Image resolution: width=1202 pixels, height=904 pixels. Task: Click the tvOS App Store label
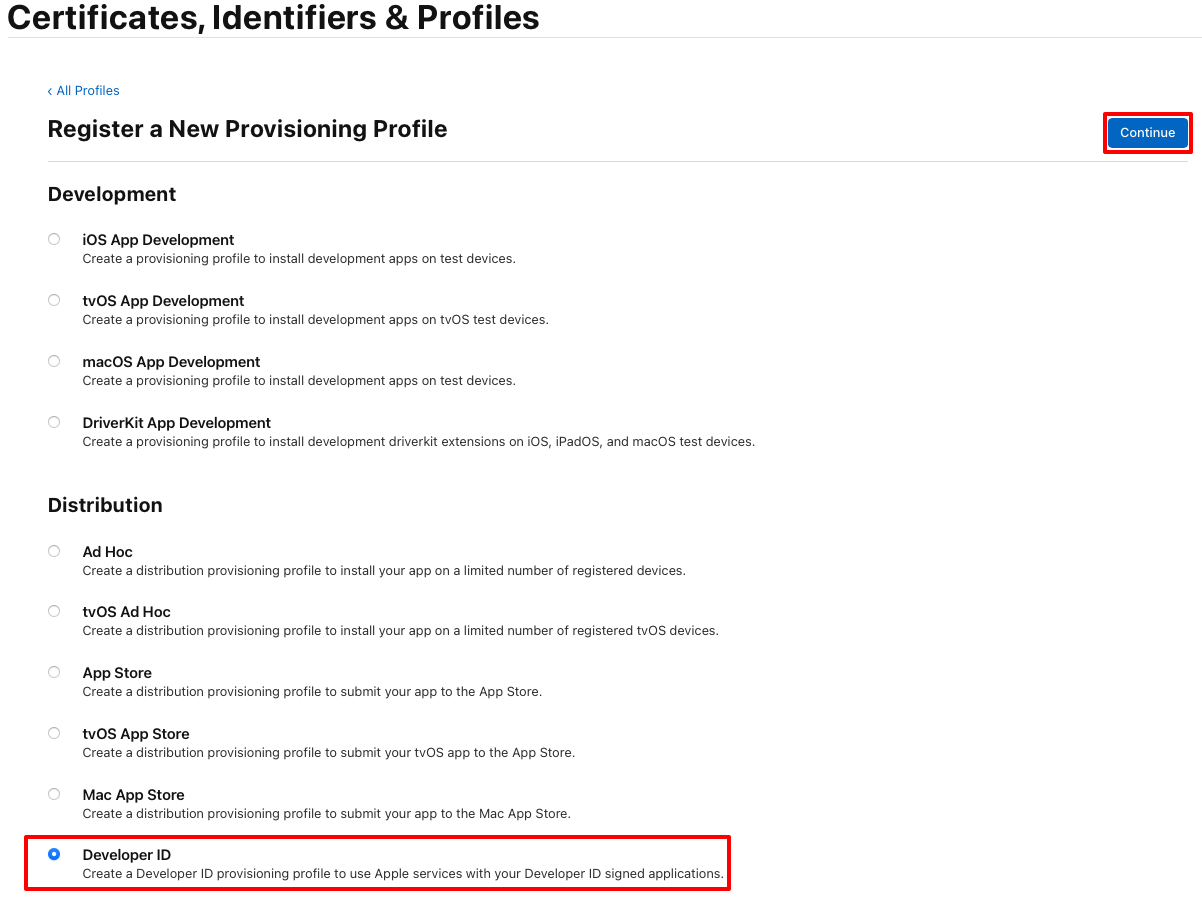tap(136, 734)
